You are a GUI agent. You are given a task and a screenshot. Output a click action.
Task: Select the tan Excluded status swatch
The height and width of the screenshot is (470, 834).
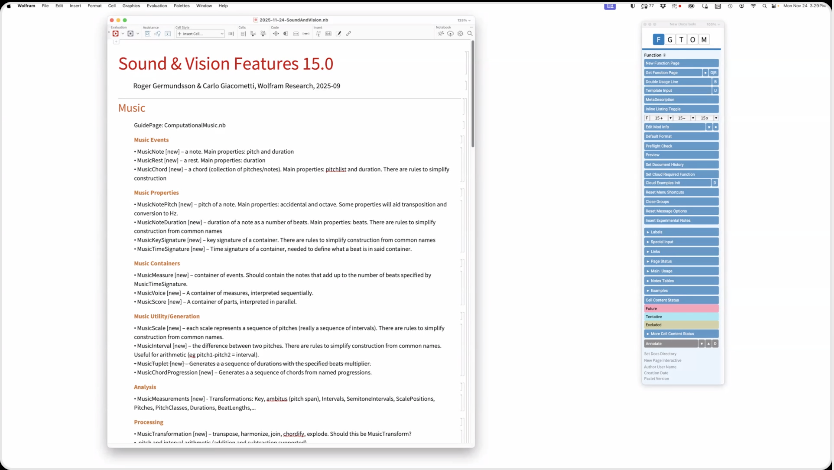(x=680, y=324)
